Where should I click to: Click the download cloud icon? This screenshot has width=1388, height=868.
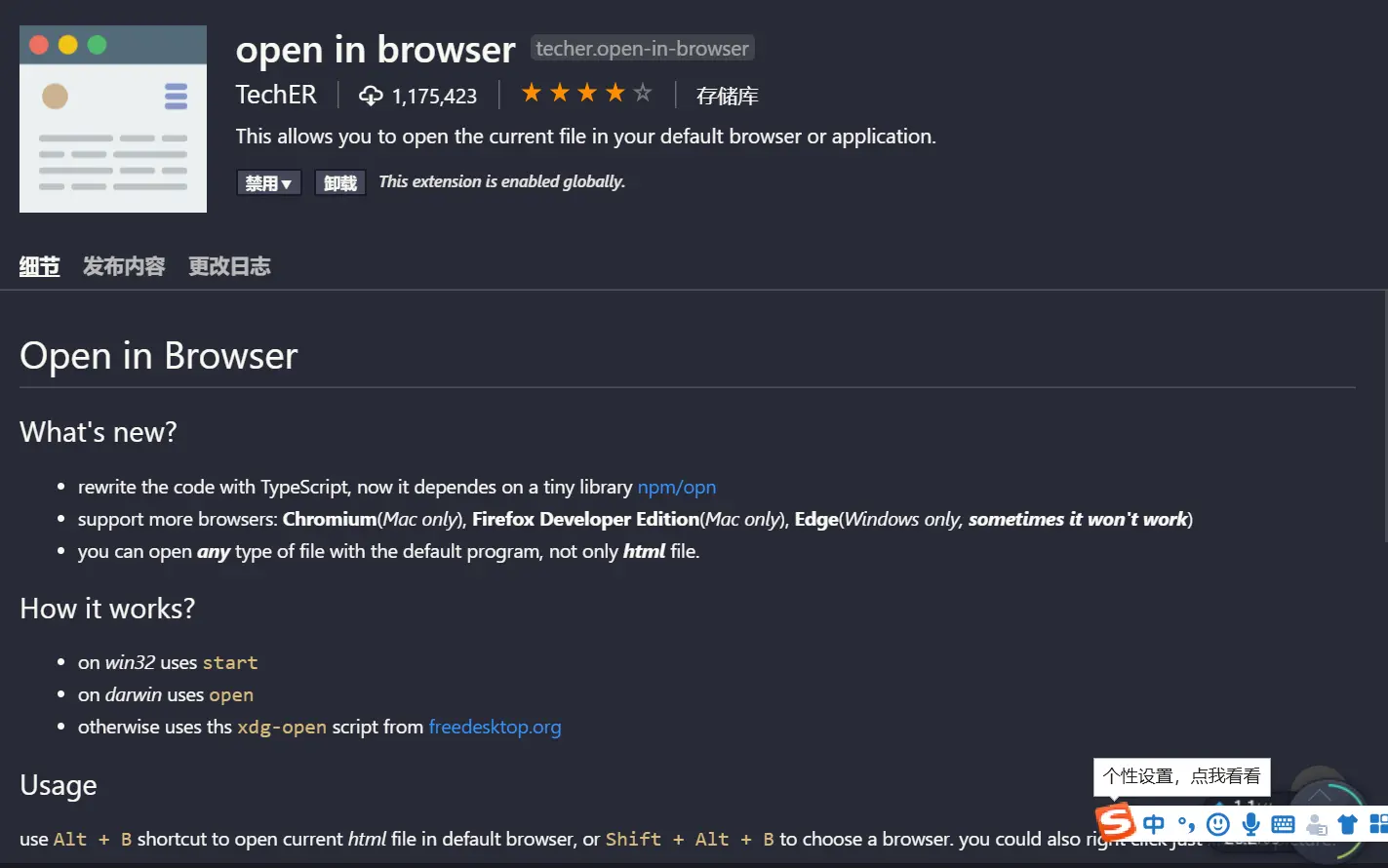coord(371,96)
